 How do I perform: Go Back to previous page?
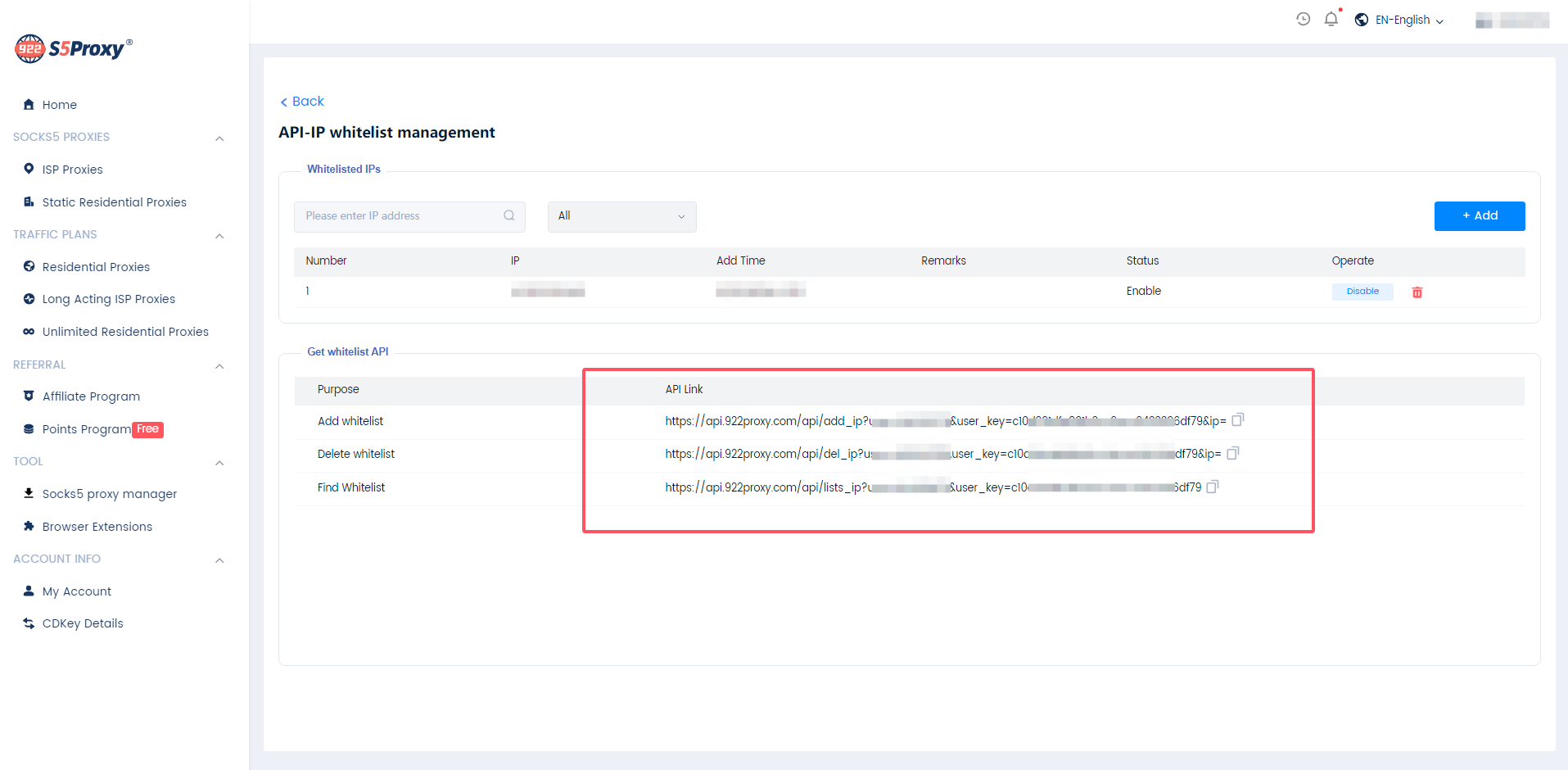pyautogui.click(x=302, y=102)
